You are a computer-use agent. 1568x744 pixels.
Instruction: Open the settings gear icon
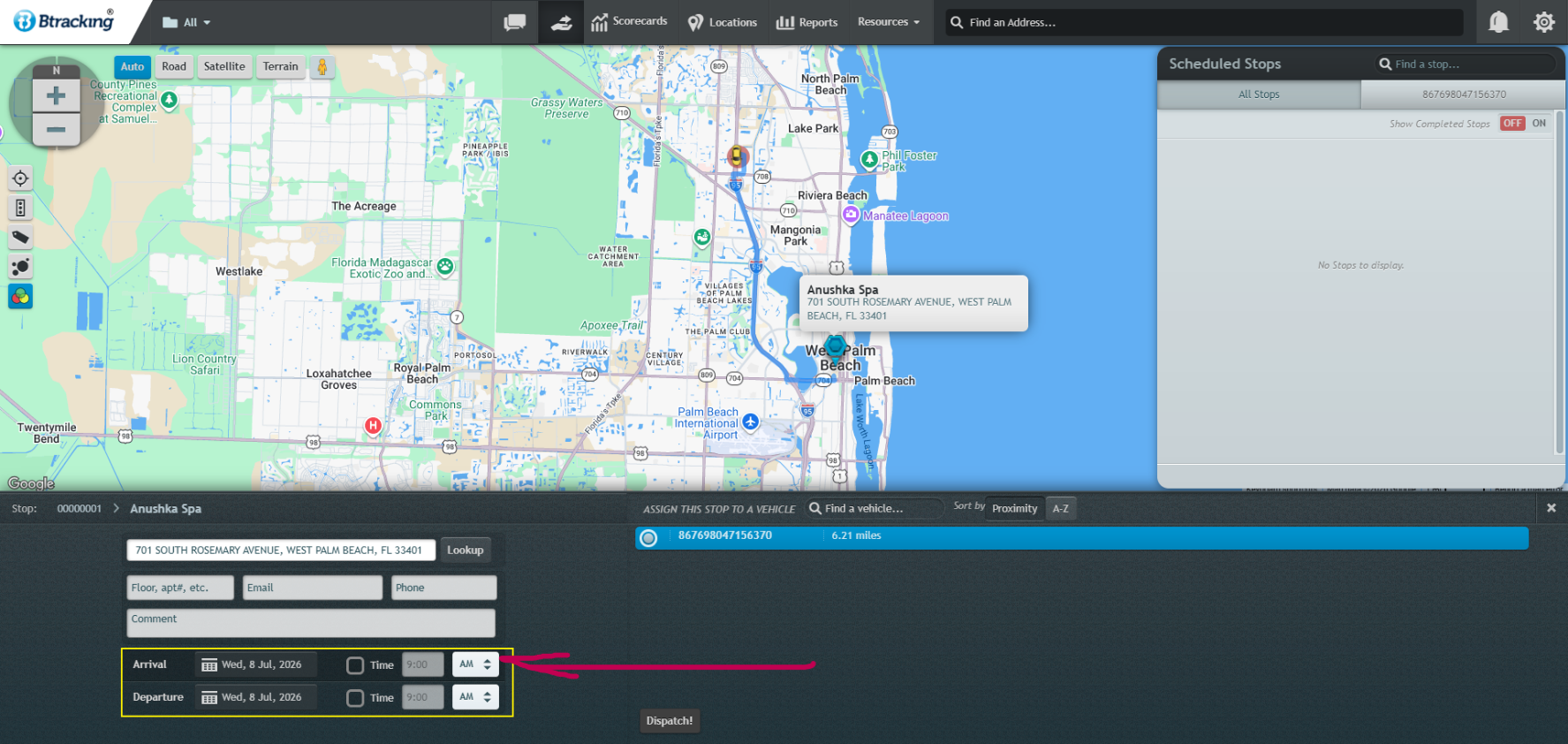point(1543,22)
